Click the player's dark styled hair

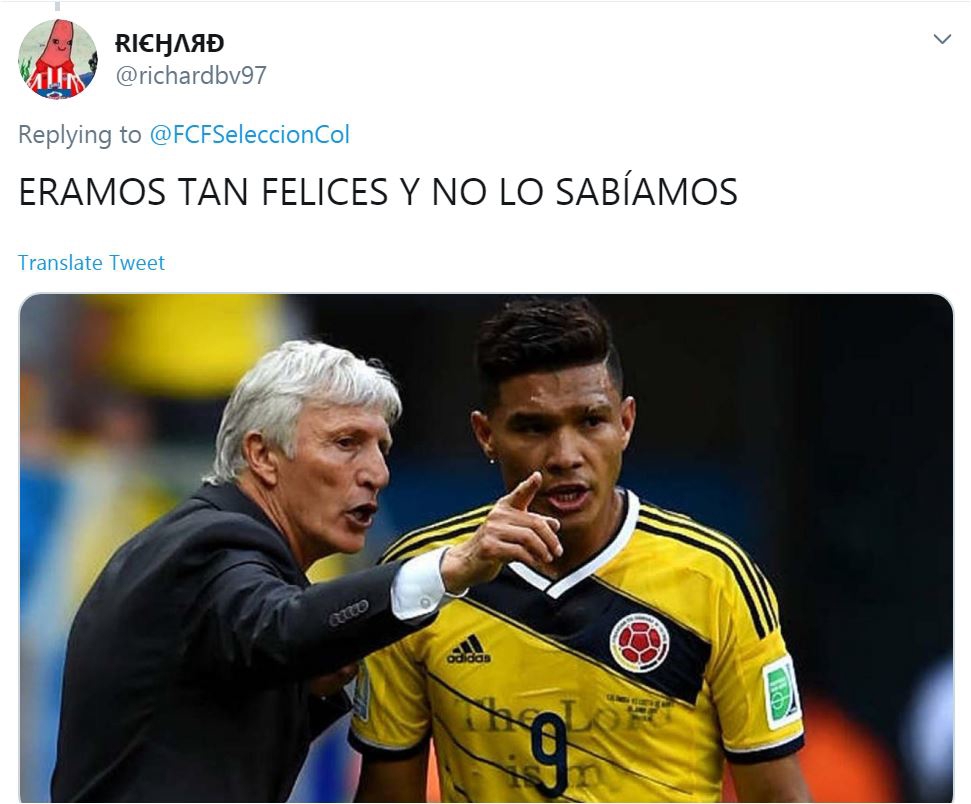(x=548, y=344)
